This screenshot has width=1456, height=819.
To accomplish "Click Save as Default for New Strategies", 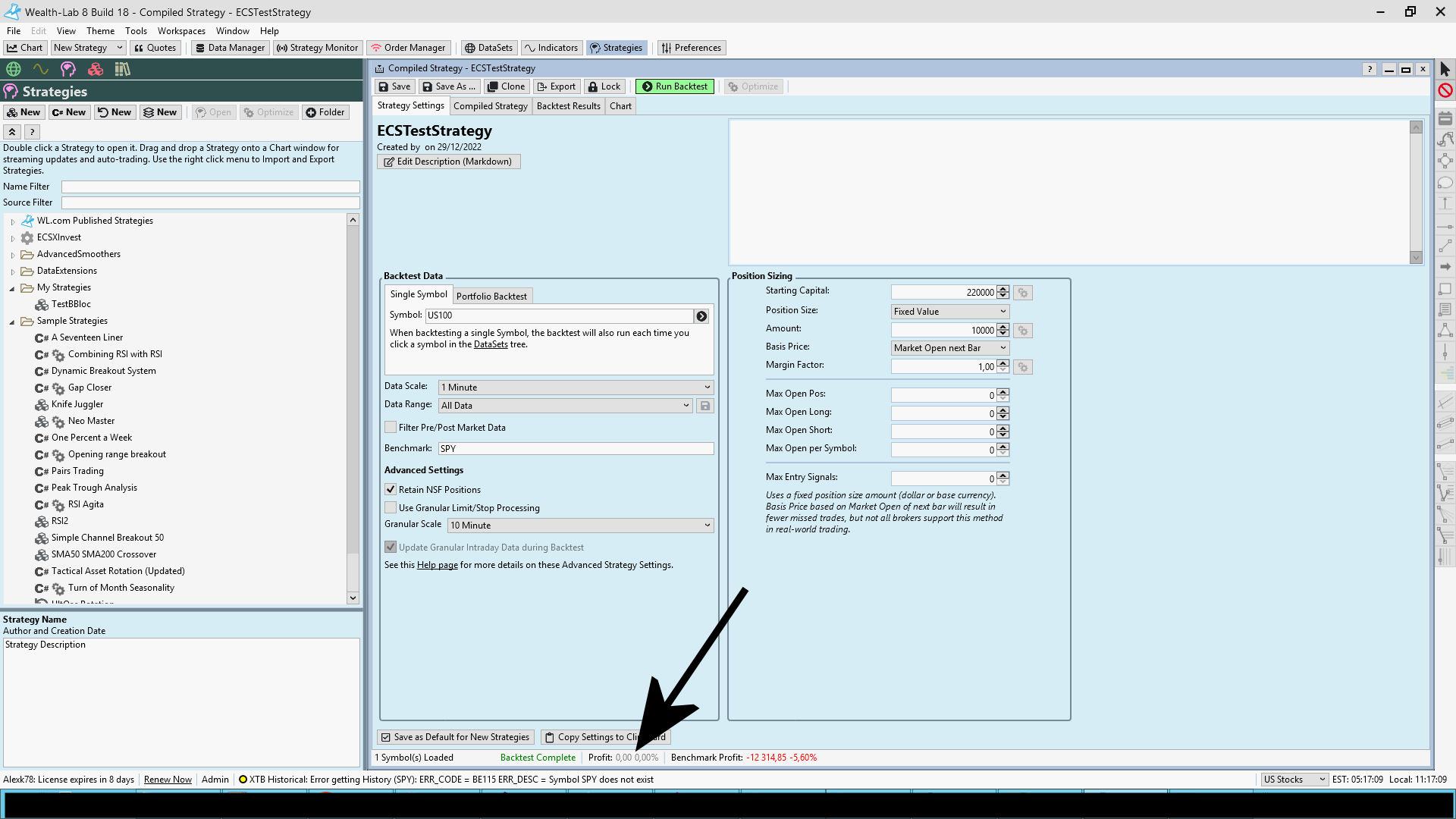I will [x=456, y=737].
